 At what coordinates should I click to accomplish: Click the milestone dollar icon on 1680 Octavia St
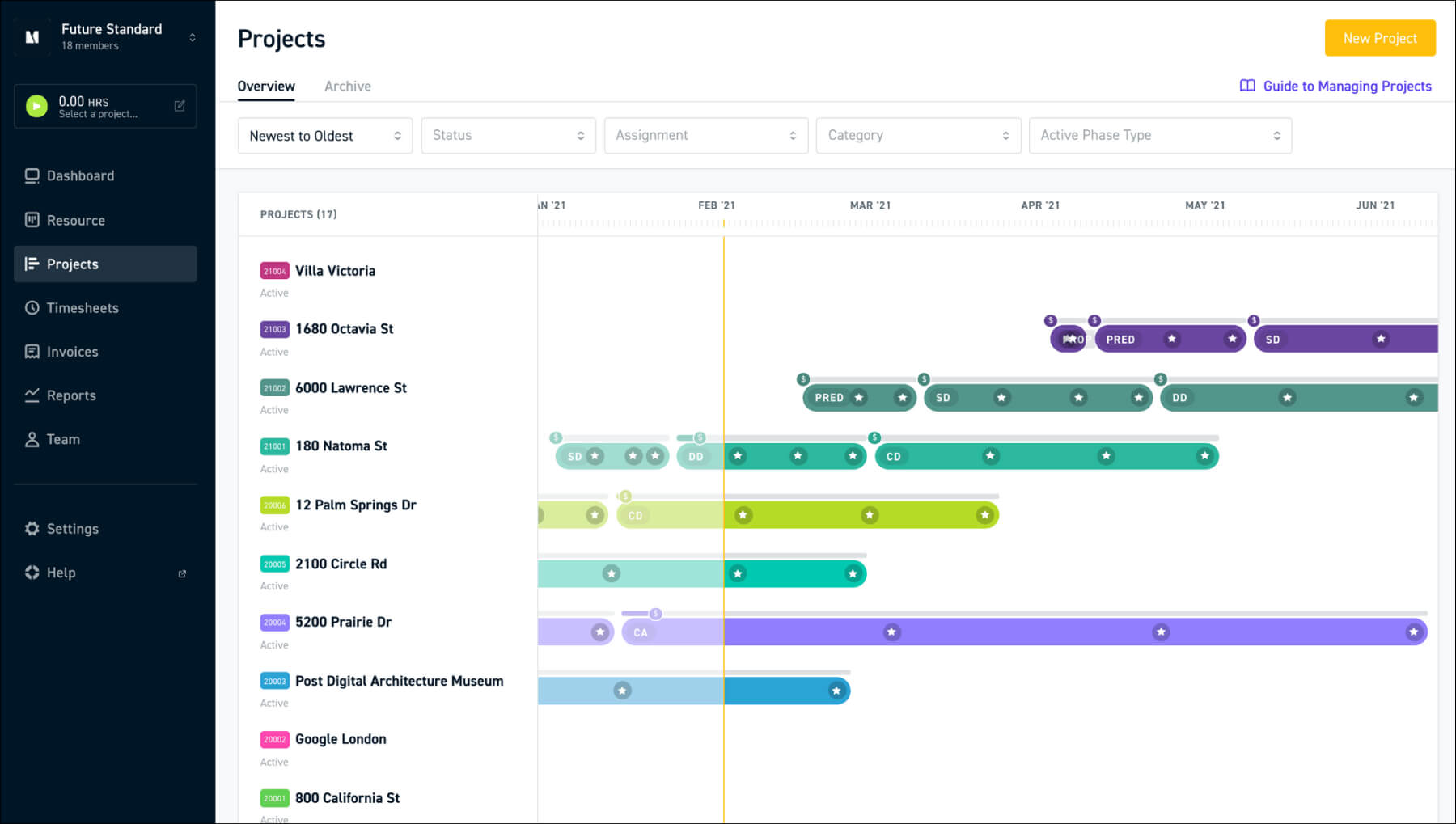(x=1051, y=319)
